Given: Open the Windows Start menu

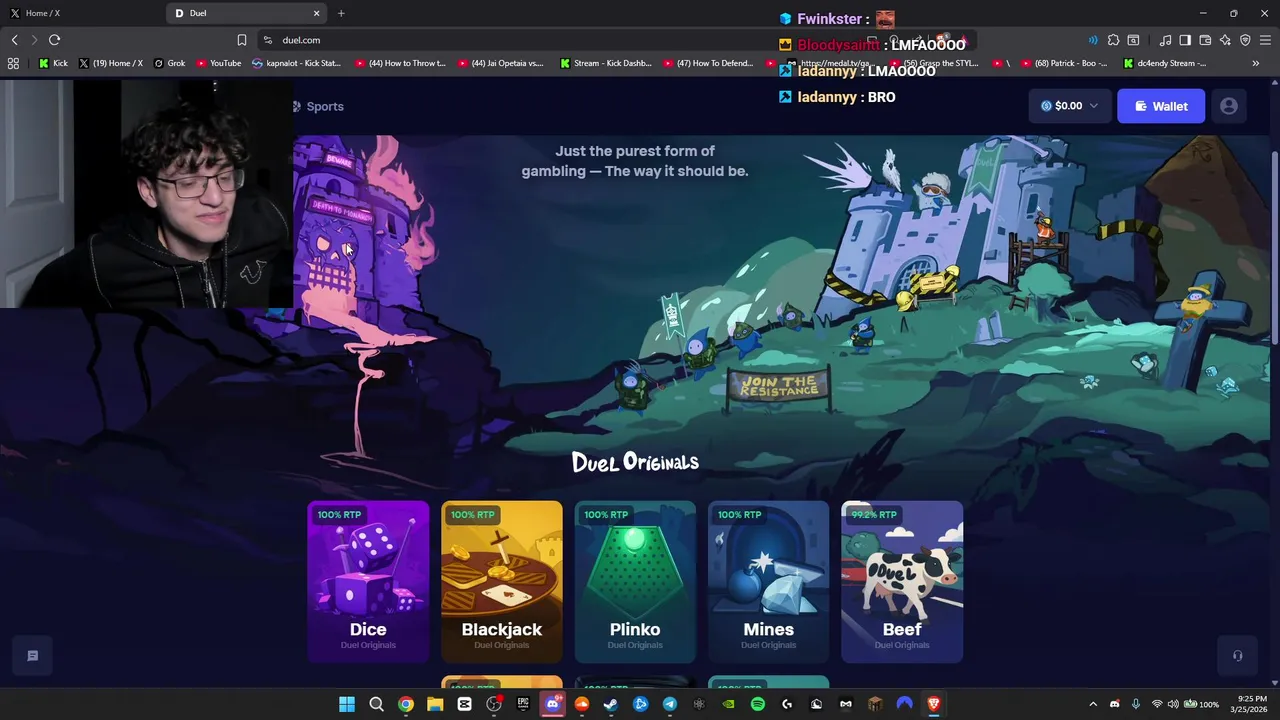Looking at the screenshot, I should 347,704.
